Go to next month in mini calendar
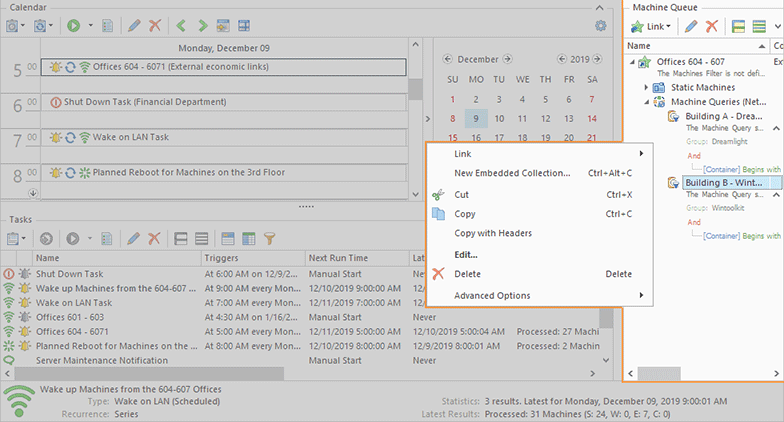784x422 pixels. pyautogui.click(x=508, y=59)
